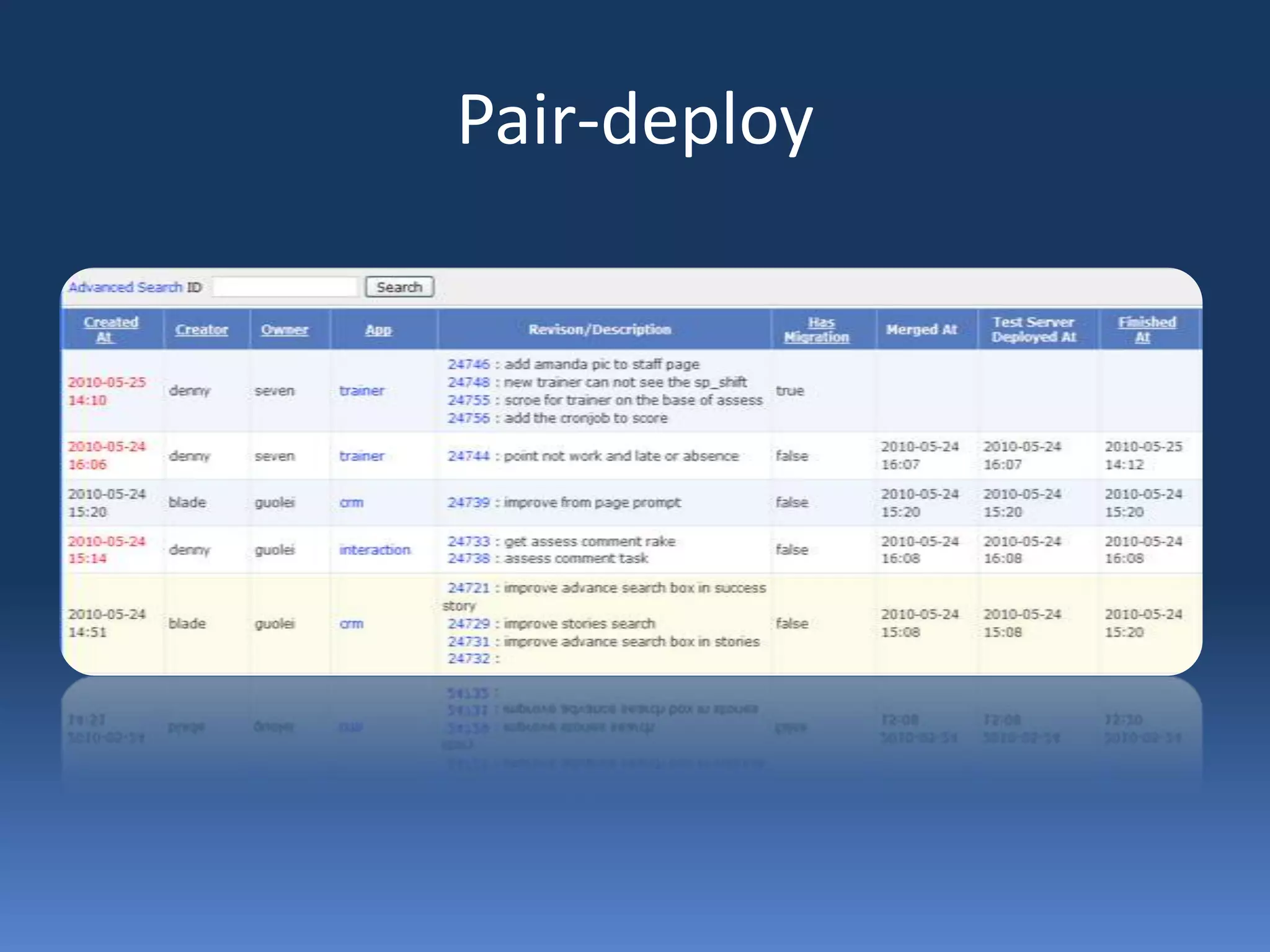Sort by Finished At column header
1270x952 pixels.
[1147, 330]
